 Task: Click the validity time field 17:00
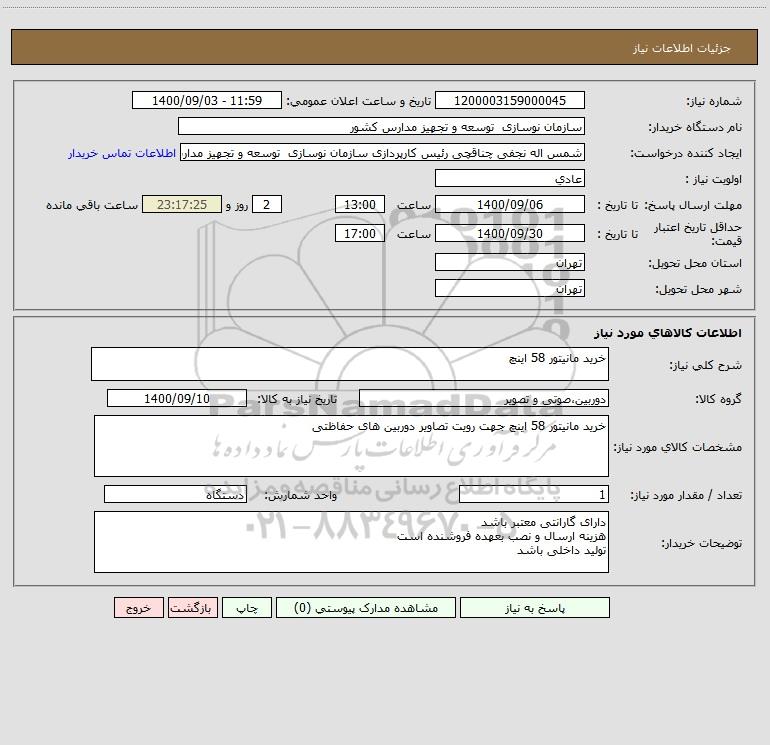coord(359,233)
